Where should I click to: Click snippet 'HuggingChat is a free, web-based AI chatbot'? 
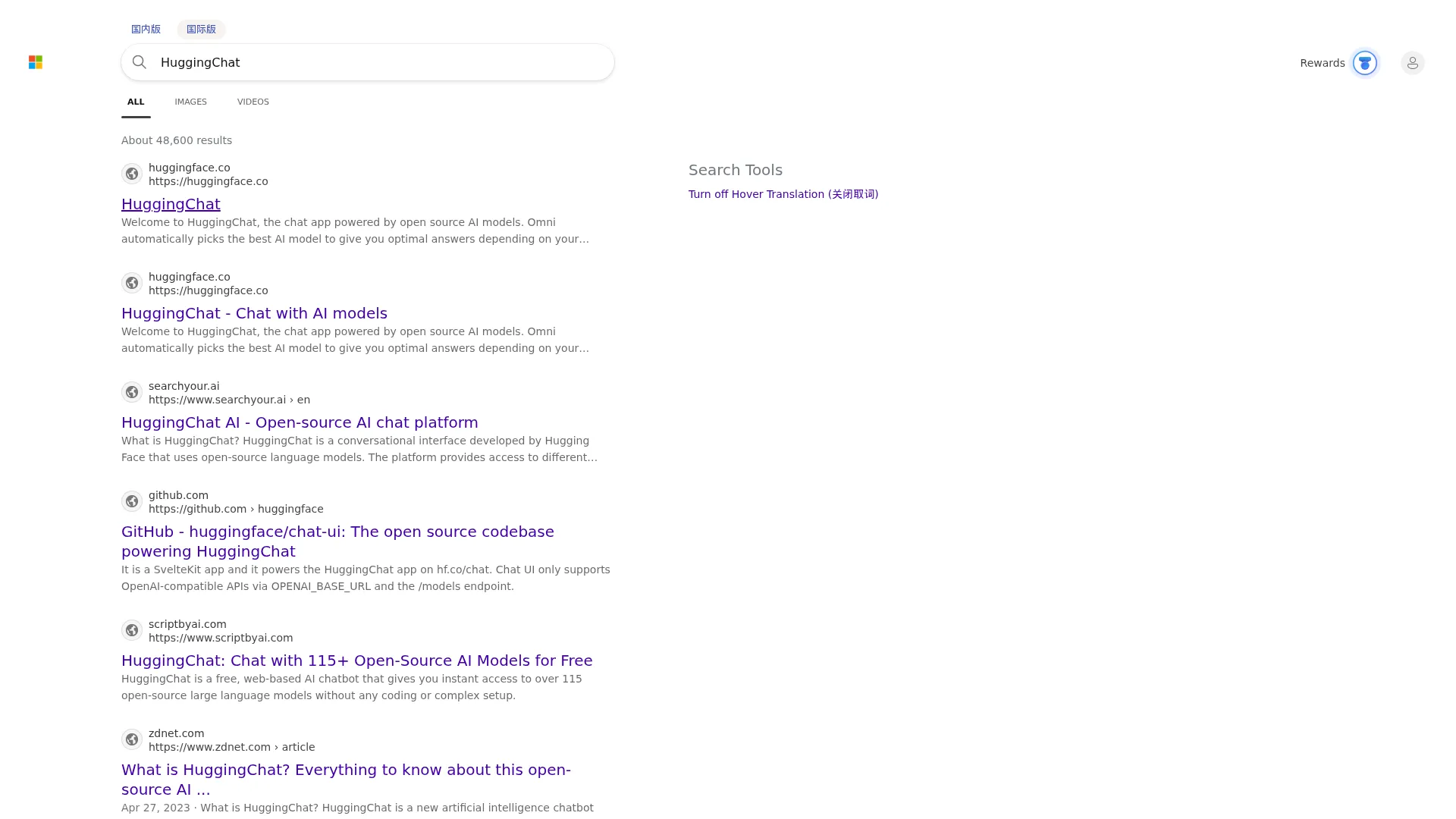pyautogui.click(x=352, y=687)
